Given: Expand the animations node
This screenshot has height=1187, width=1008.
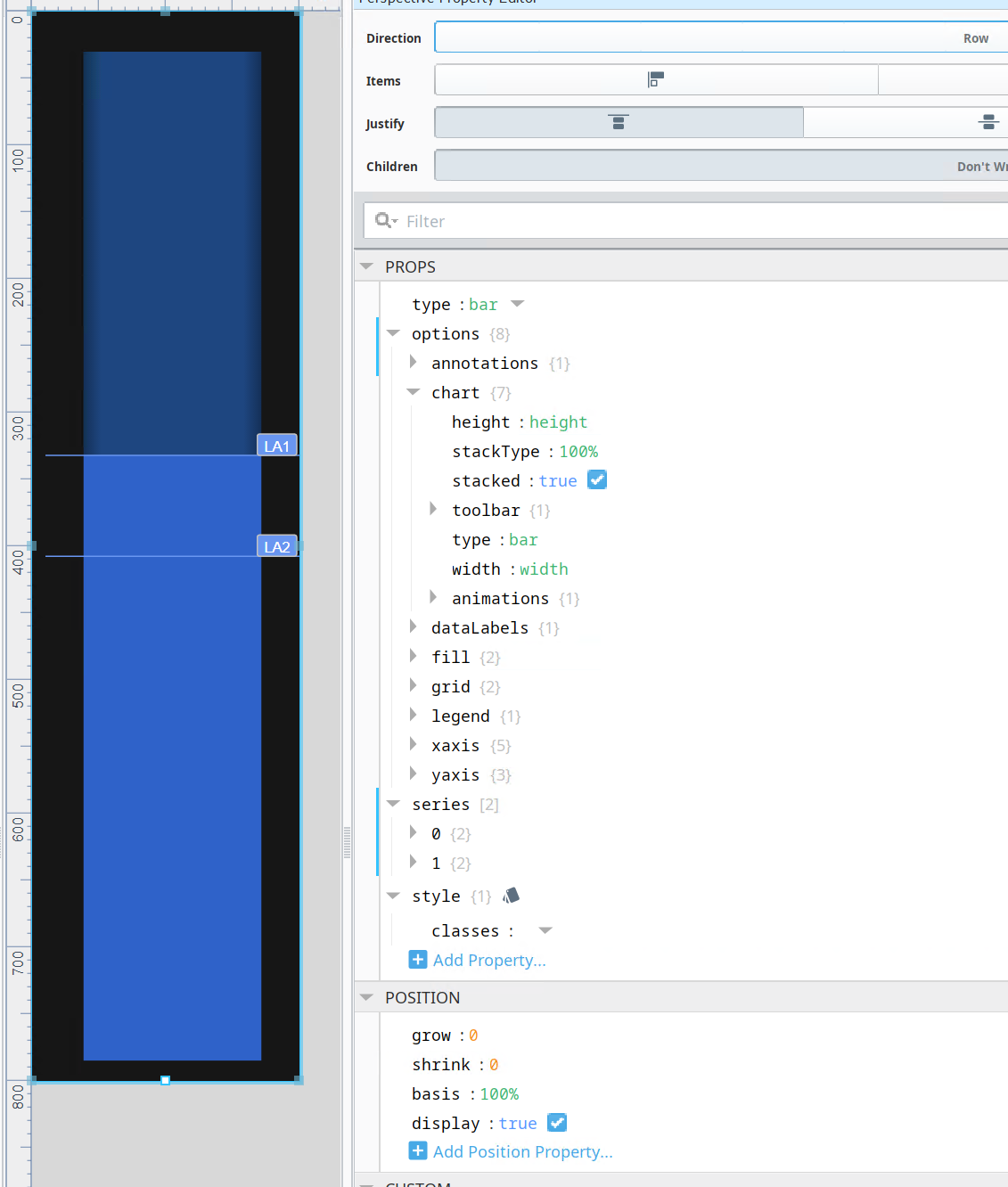Looking at the screenshot, I should (433, 597).
